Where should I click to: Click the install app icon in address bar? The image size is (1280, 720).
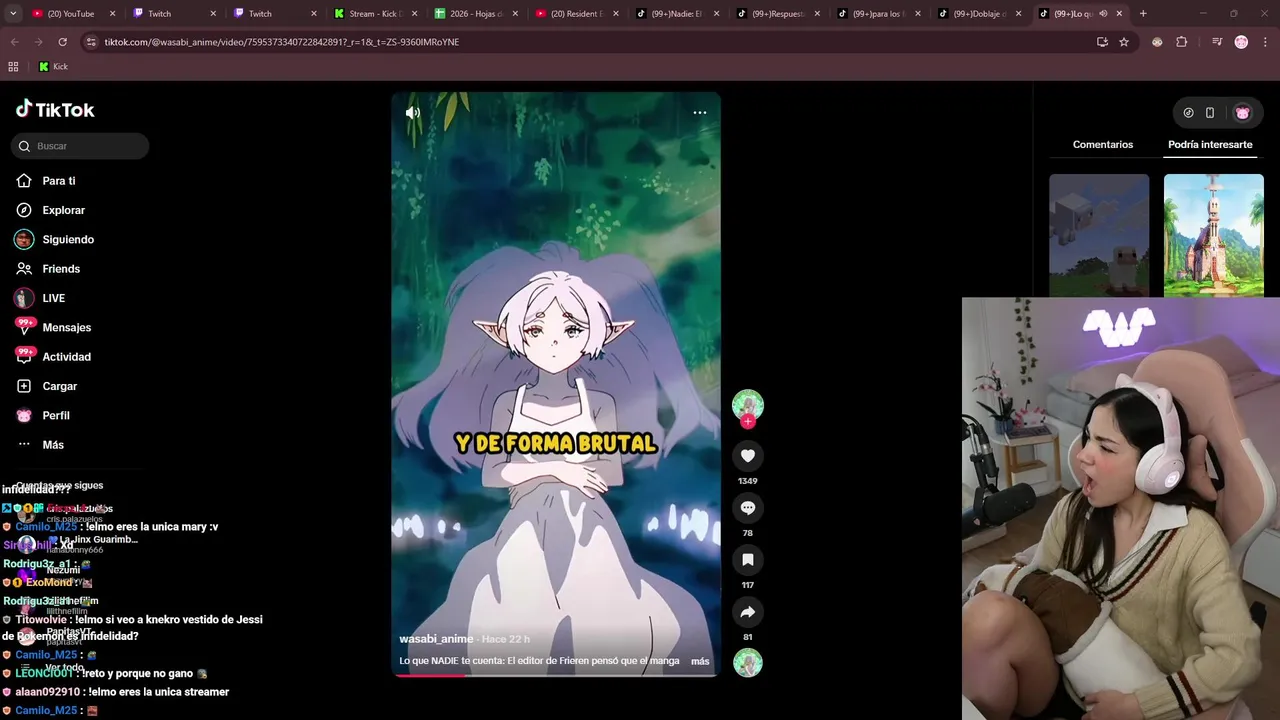pos(1102,42)
